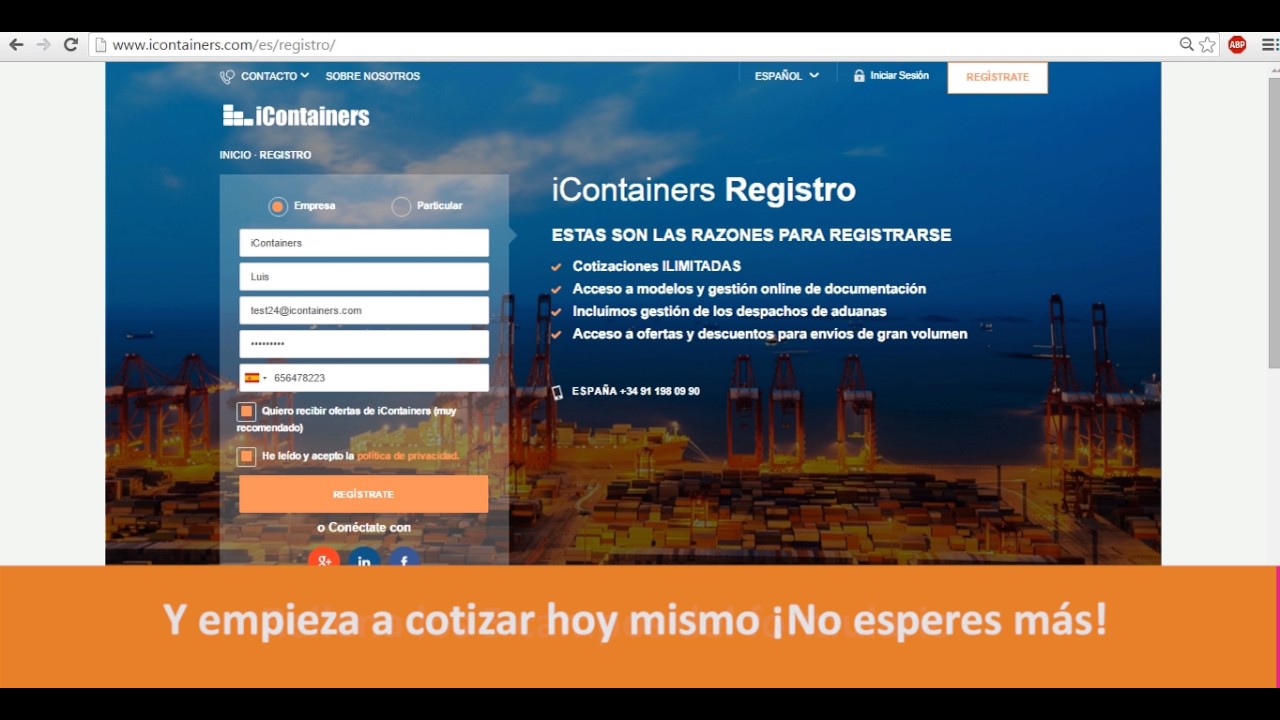Select the Empresa radio option

[x=278, y=207]
